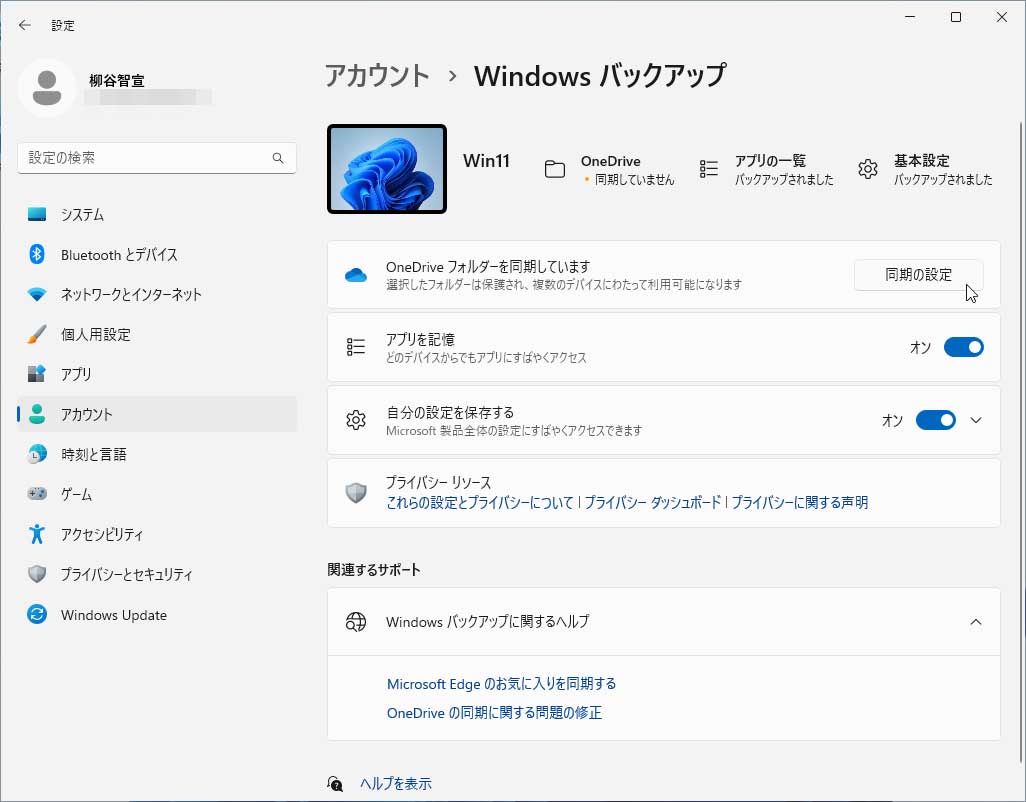
Task: Select Windows Update in the sidebar
Action: 157,615
